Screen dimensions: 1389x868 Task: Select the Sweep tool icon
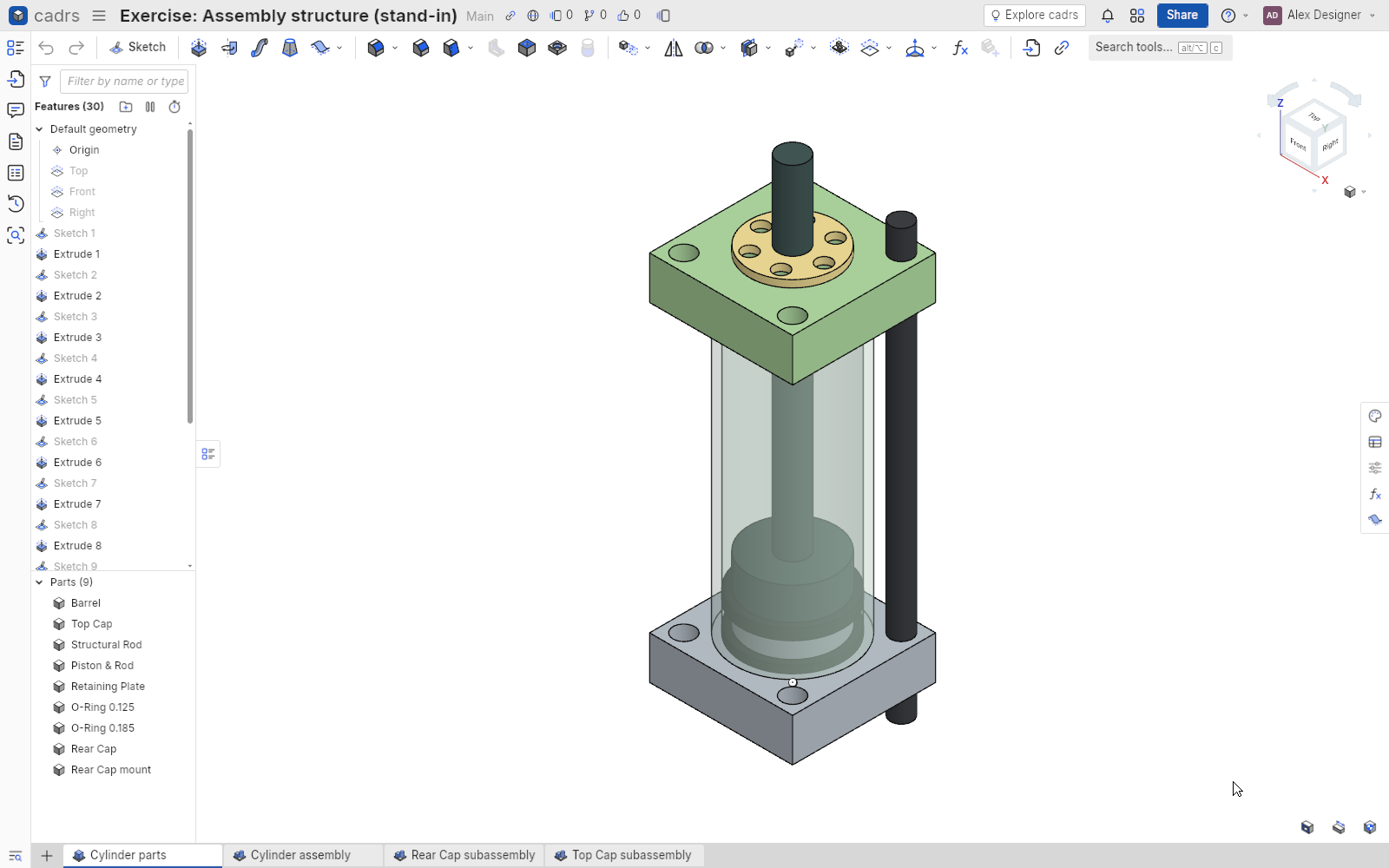point(260,48)
